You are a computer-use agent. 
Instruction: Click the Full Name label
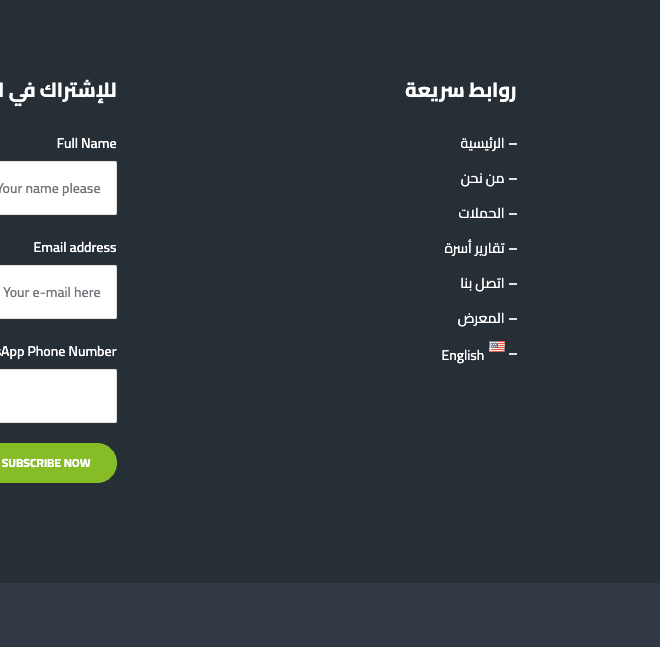tap(86, 144)
